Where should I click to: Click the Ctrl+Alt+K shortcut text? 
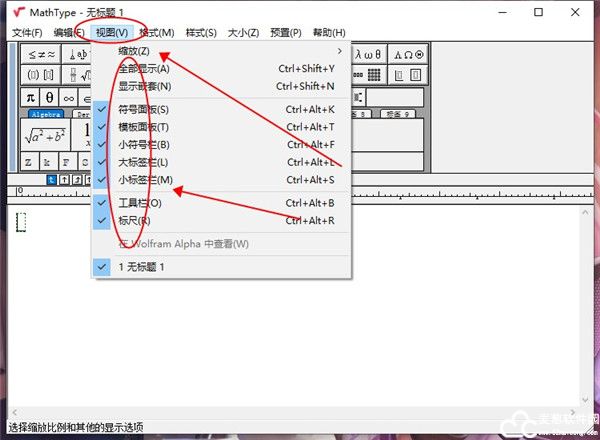(x=310, y=110)
